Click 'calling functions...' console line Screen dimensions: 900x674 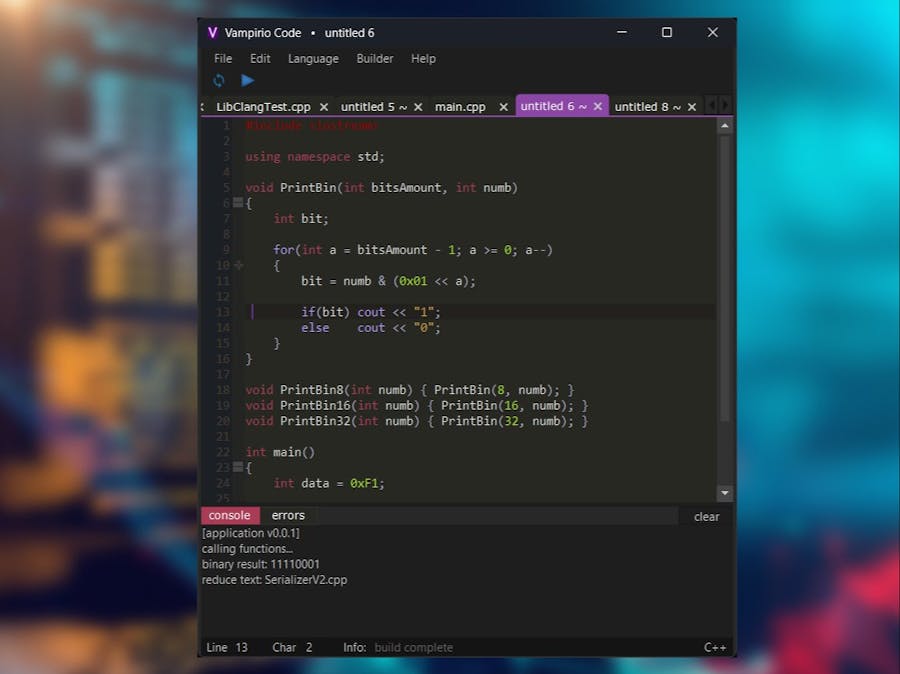(247, 548)
